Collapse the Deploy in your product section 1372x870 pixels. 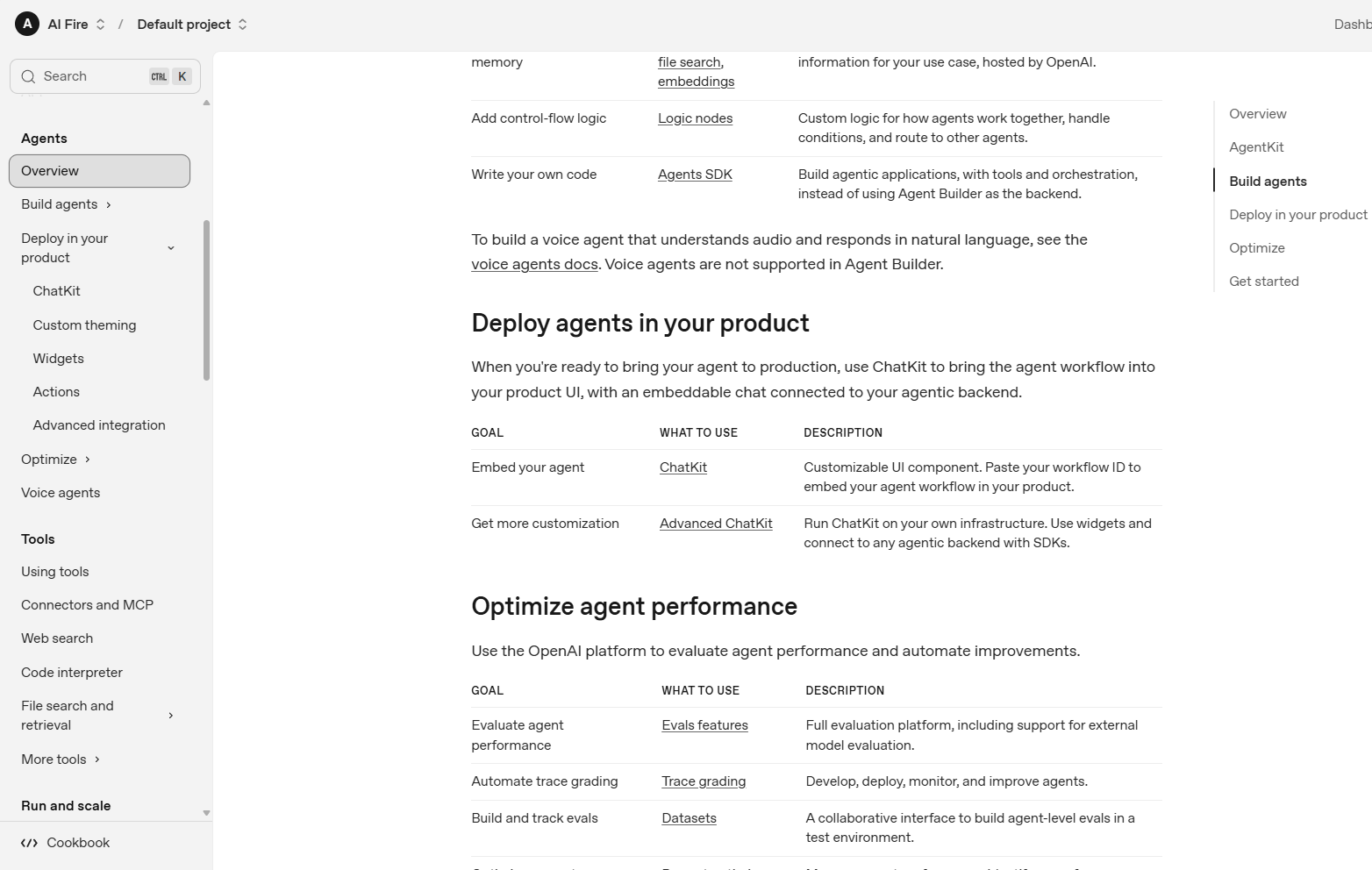click(x=170, y=248)
